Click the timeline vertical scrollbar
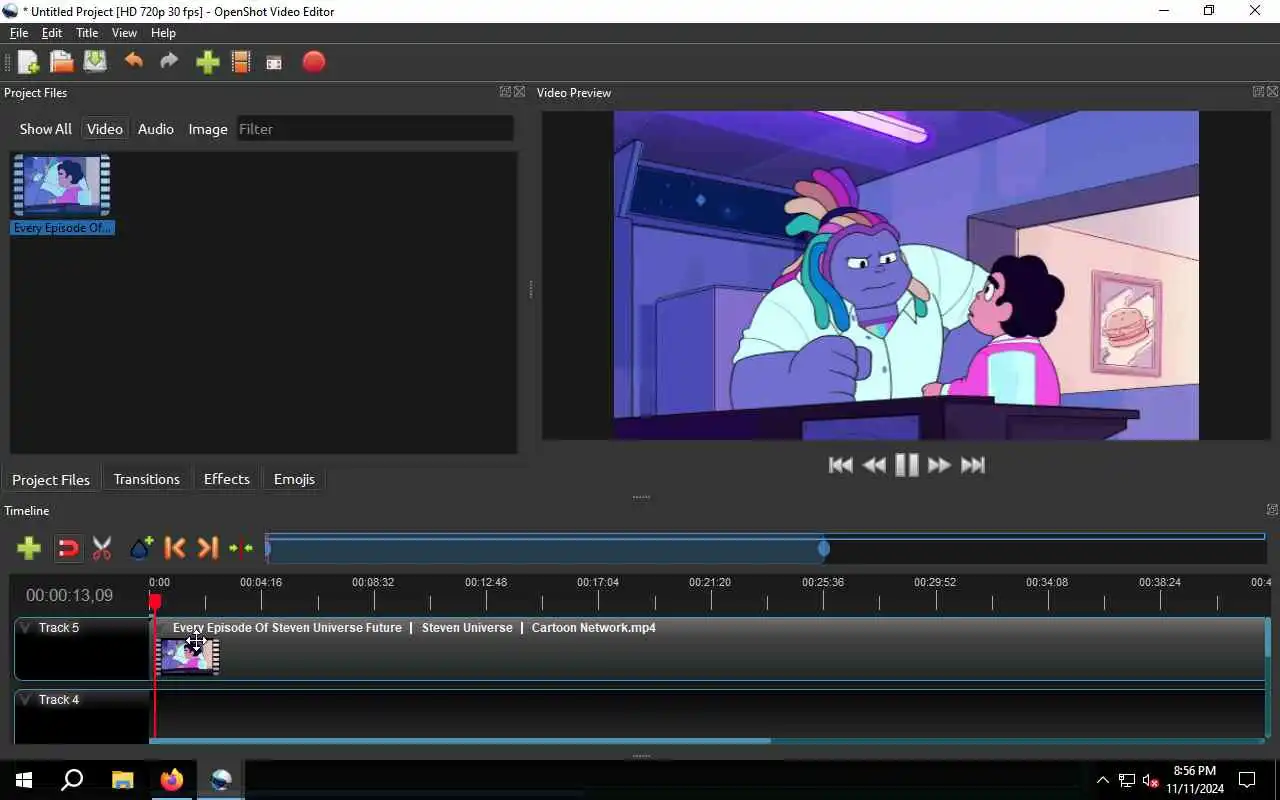This screenshot has width=1280, height=800. [x=1268, y=637]
